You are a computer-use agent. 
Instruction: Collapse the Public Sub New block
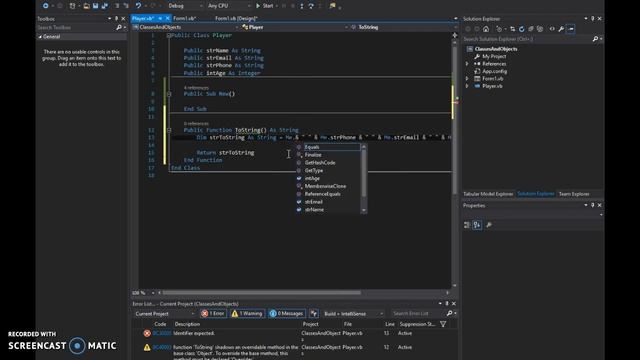[169, 94]
